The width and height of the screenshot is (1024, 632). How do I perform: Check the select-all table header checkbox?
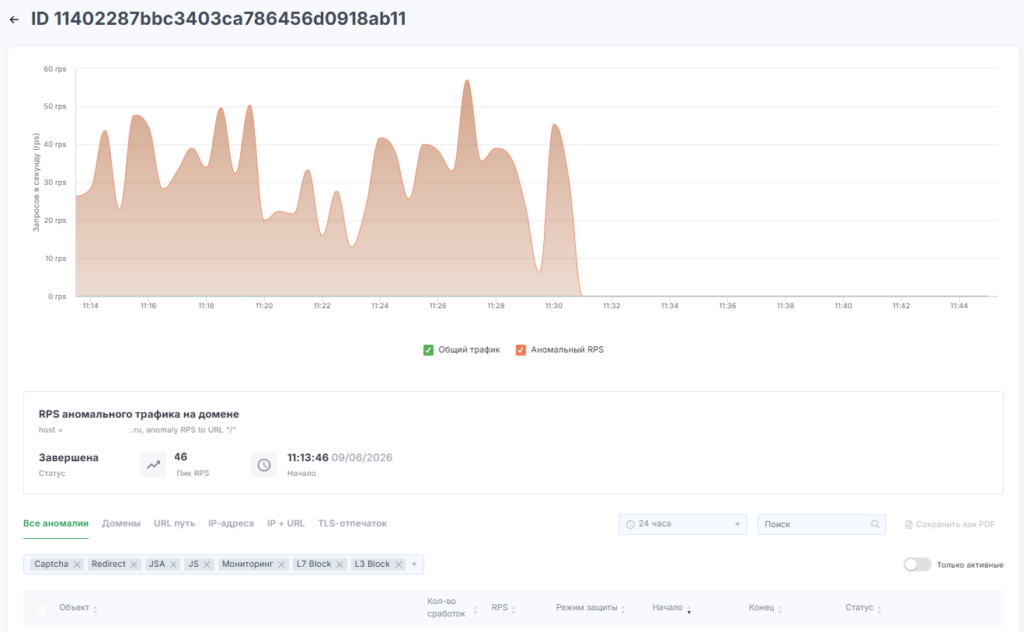coord(40,608)
